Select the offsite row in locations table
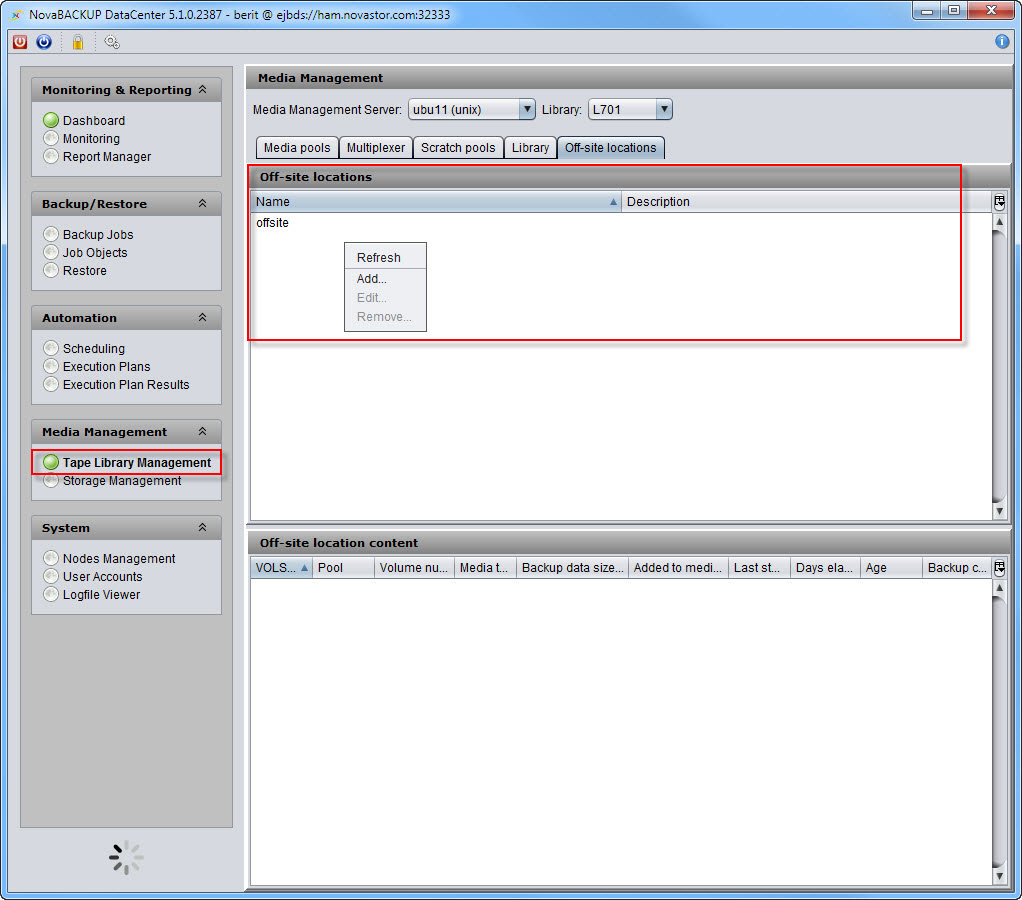This screenshot has height=900, width=1022. (621, 223)
